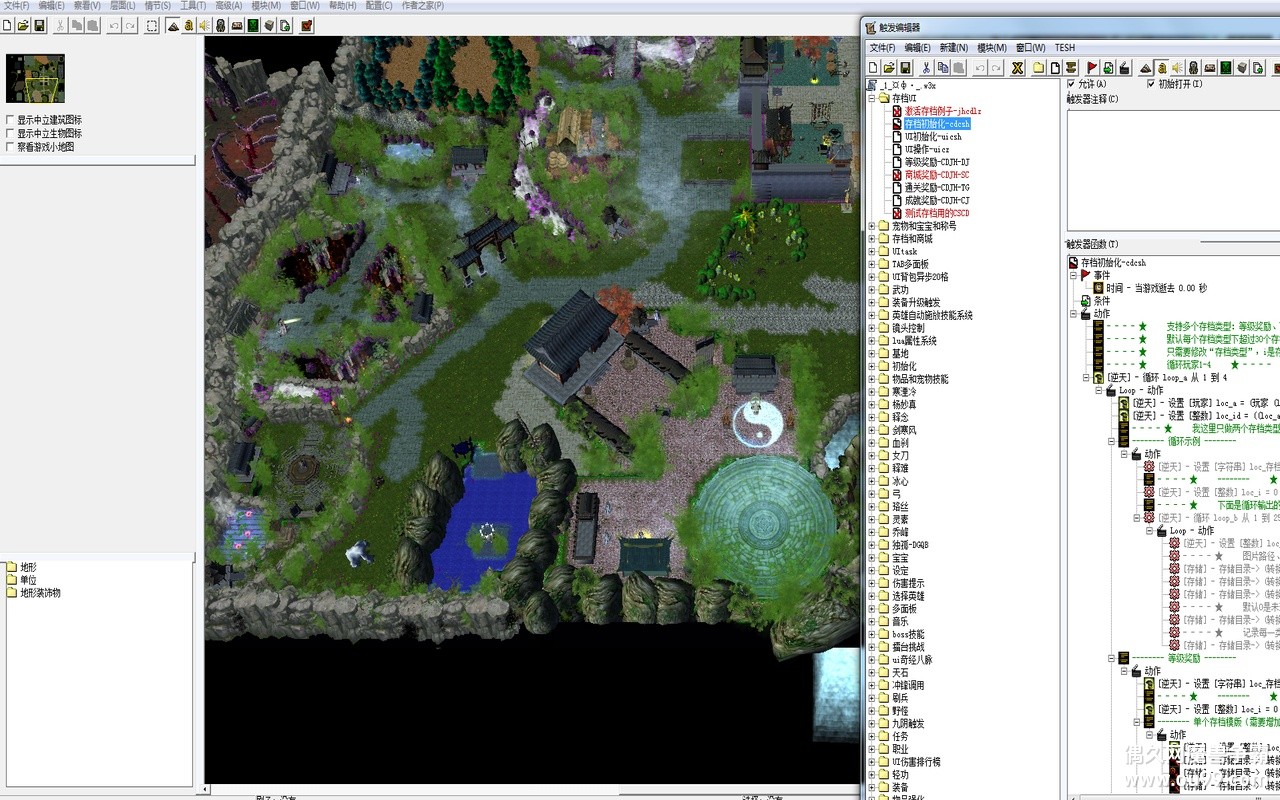Collapse the 事件 node in trigger functions
Image resolution: width=1280 pixels, height=800 pixels.
click(x=1073, y=275)
